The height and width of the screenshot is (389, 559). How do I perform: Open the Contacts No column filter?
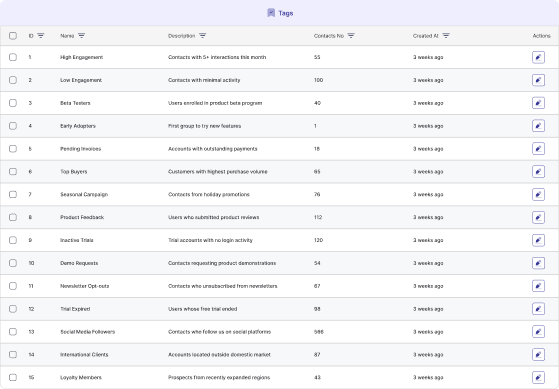point(351,36)
